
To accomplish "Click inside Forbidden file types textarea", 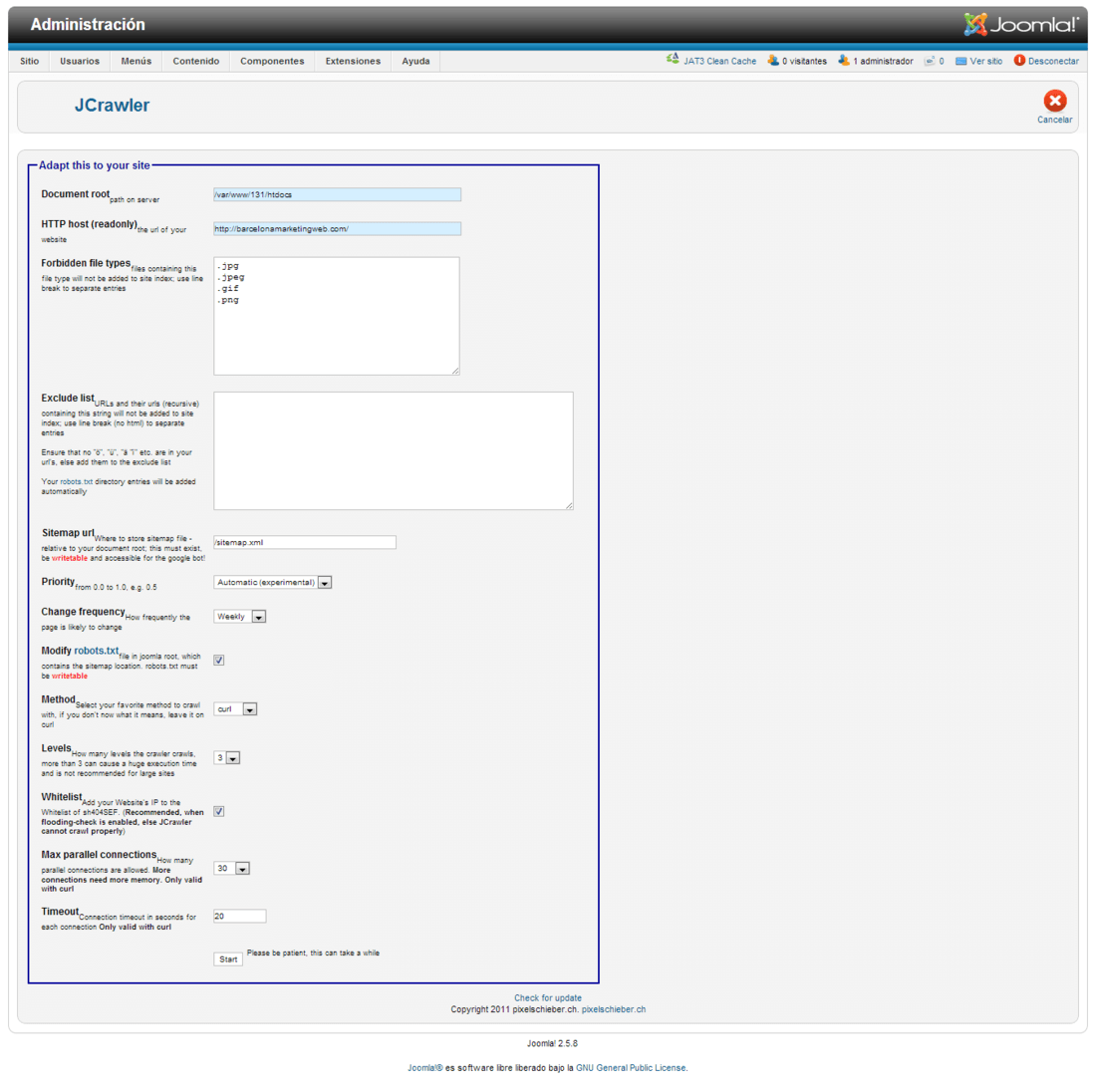I will point(337,316).
